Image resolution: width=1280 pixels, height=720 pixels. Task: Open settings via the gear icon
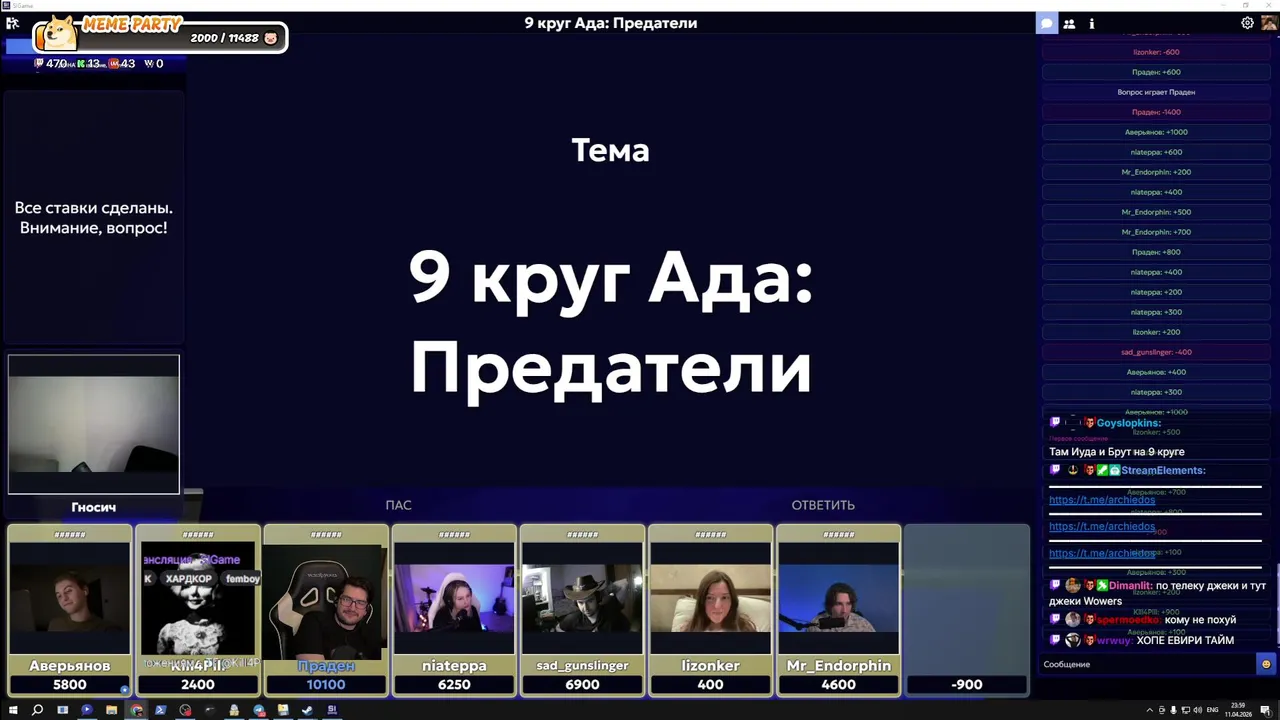coord(1247,23)
